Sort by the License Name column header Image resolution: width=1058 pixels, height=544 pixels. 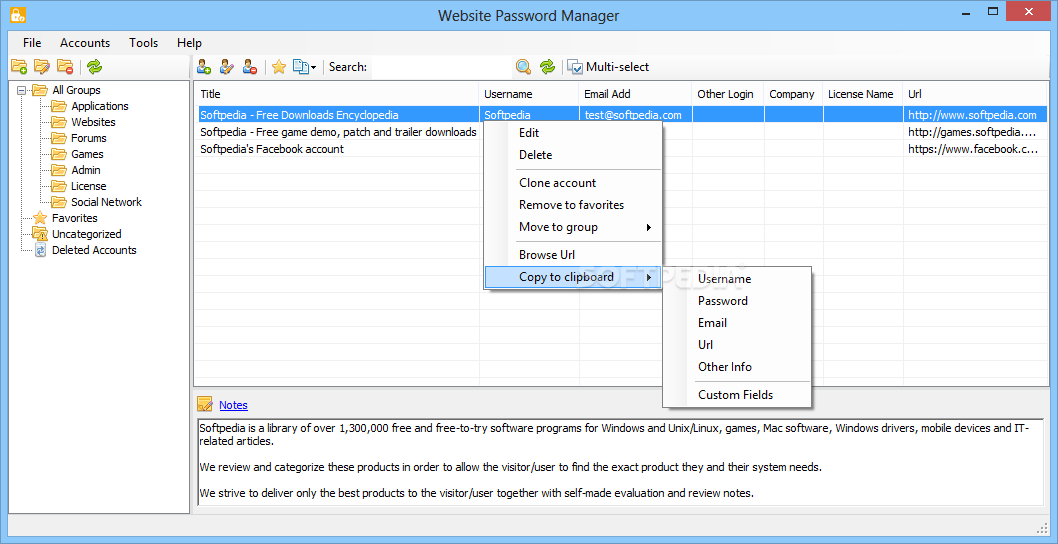pyautogui.click(x=863, y=94)
